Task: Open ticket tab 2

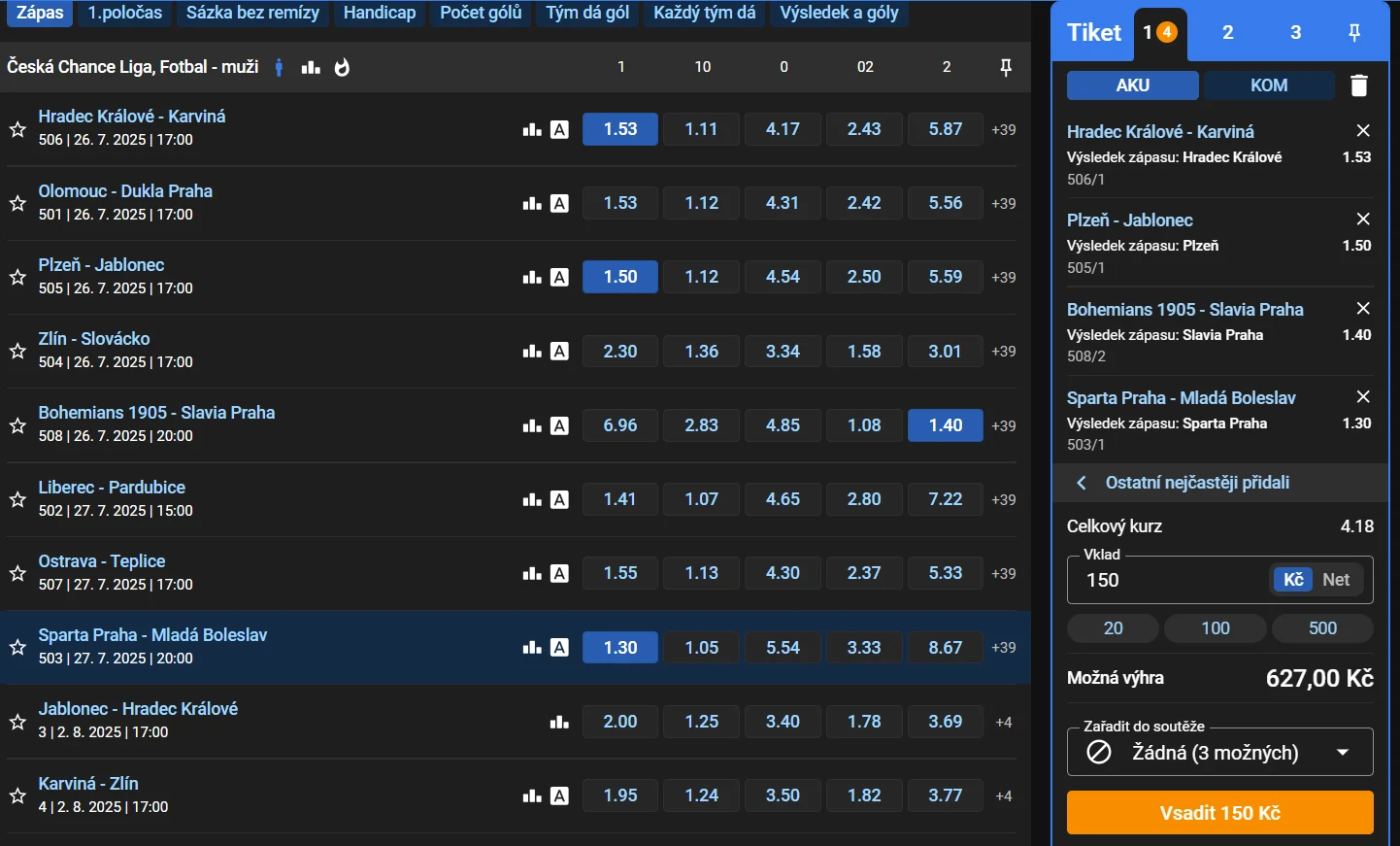Action: tap(1227, 33)
